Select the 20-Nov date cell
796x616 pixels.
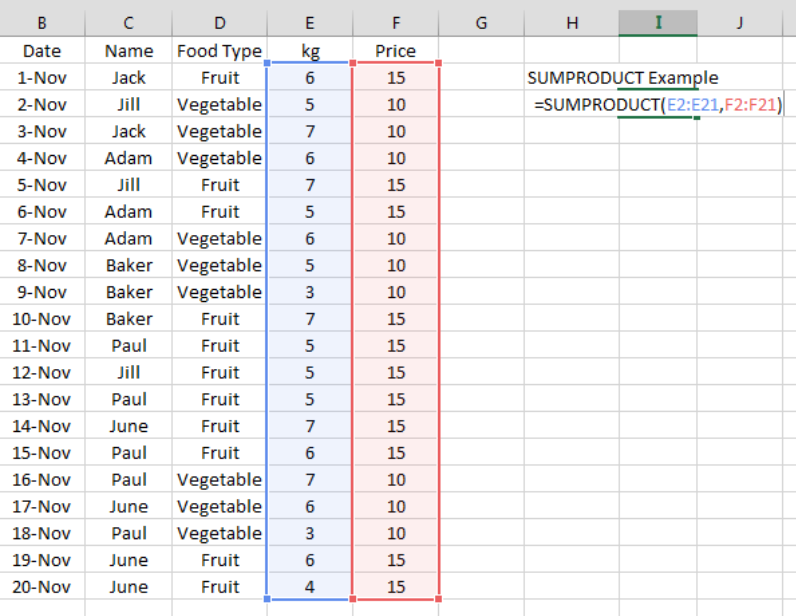[x=41, y=587]
